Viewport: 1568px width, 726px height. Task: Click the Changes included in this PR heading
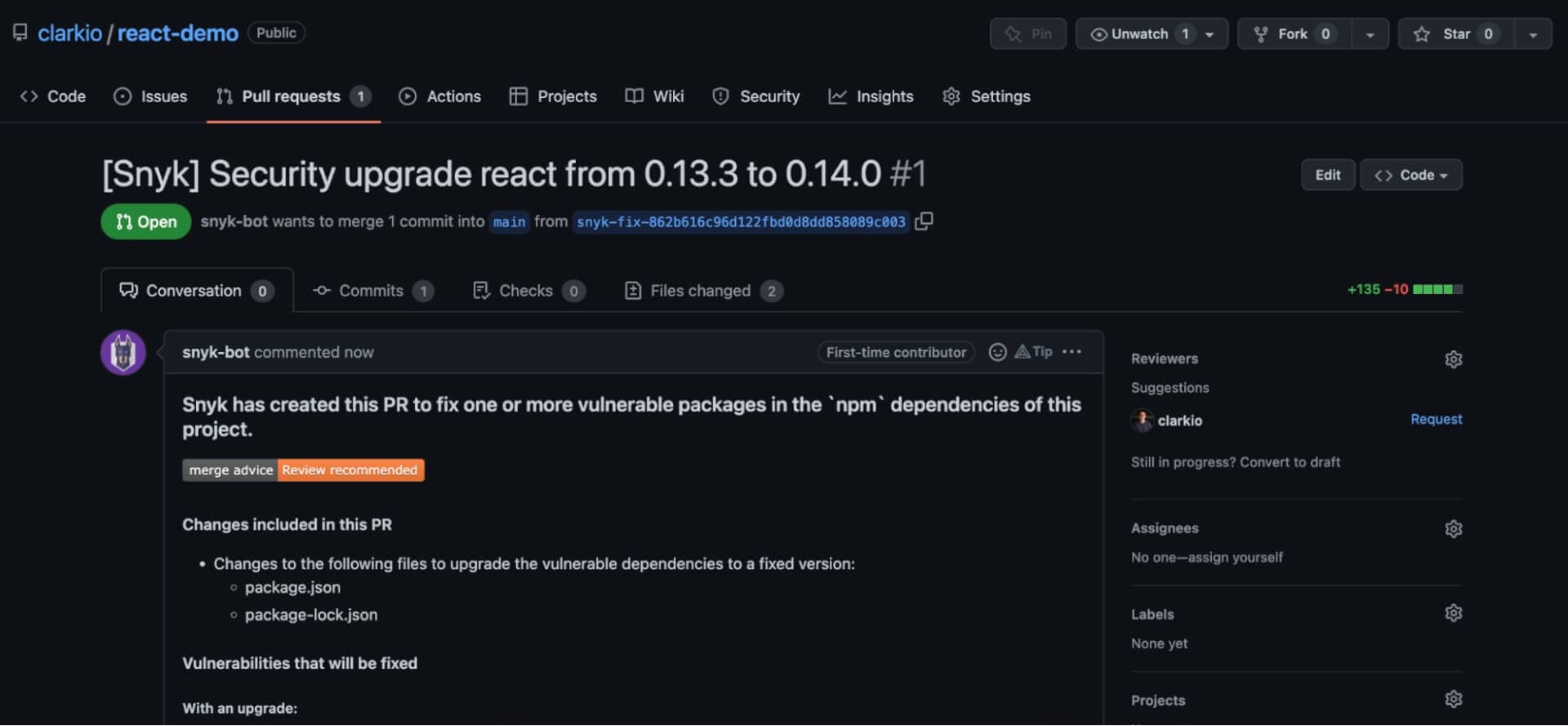(287, 525)
